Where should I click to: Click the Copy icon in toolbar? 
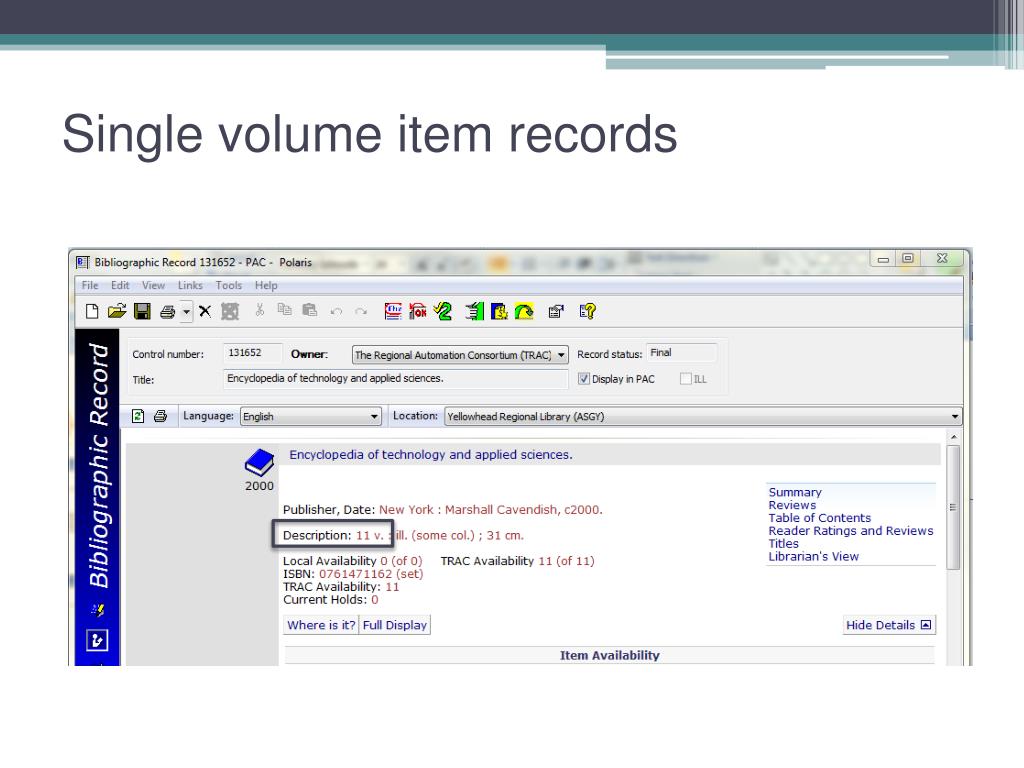pyautogui.click(x=285, y=310)
